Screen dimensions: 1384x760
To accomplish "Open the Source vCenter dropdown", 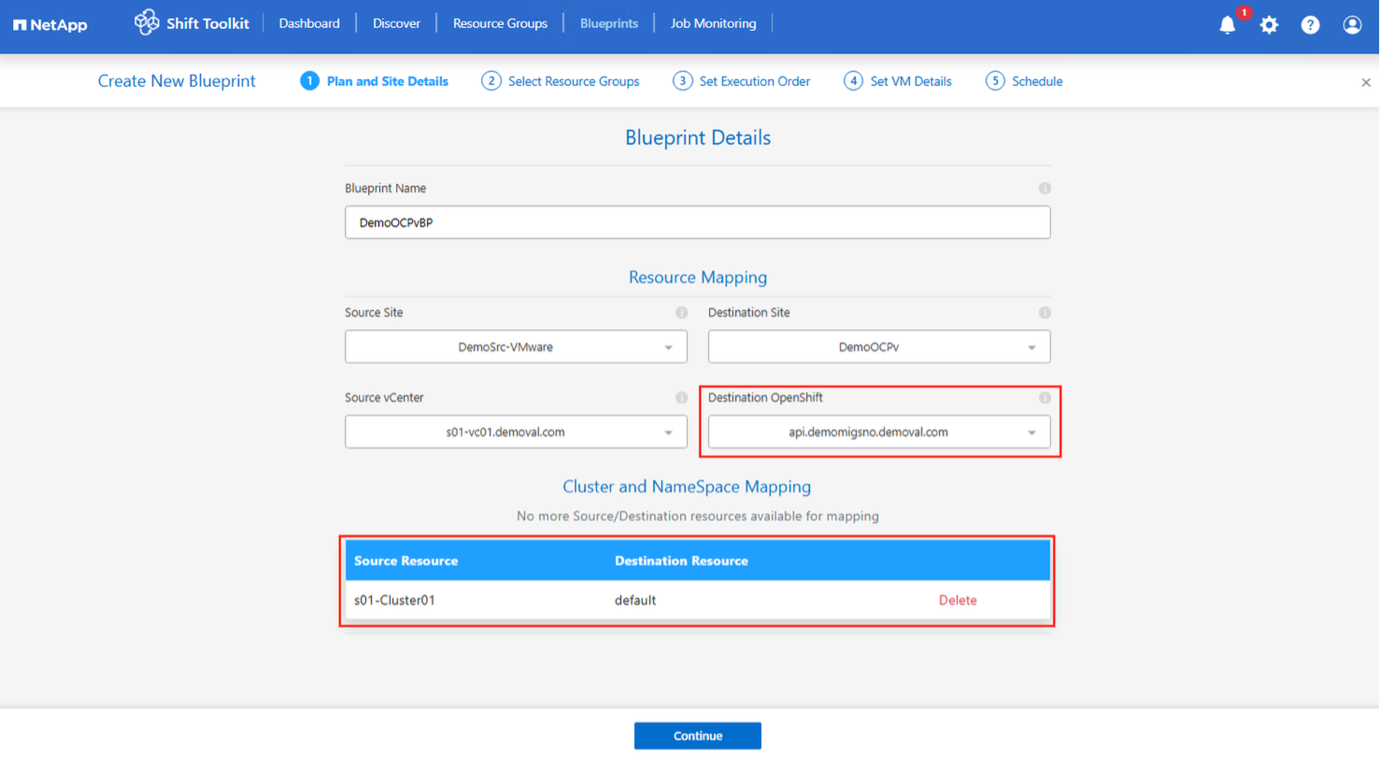I will (x=516, y=432).
